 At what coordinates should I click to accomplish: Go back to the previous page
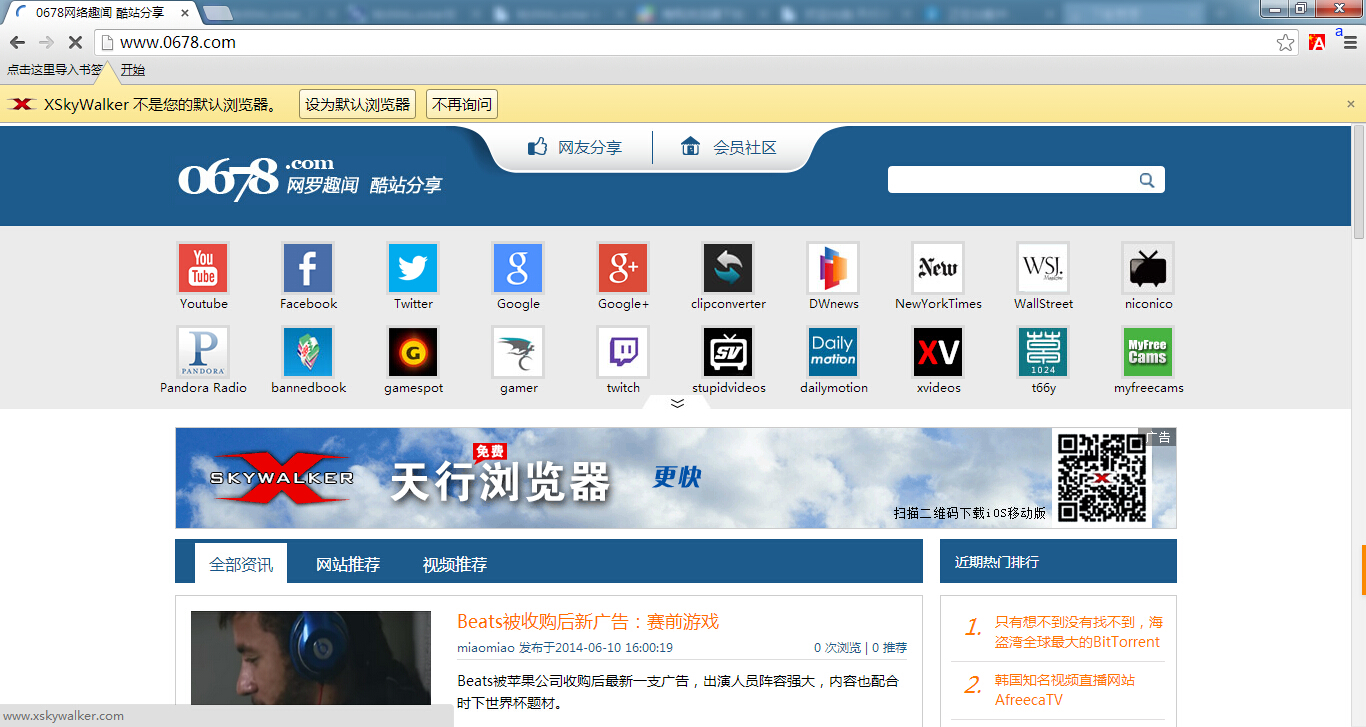click(x=17, y=42)
